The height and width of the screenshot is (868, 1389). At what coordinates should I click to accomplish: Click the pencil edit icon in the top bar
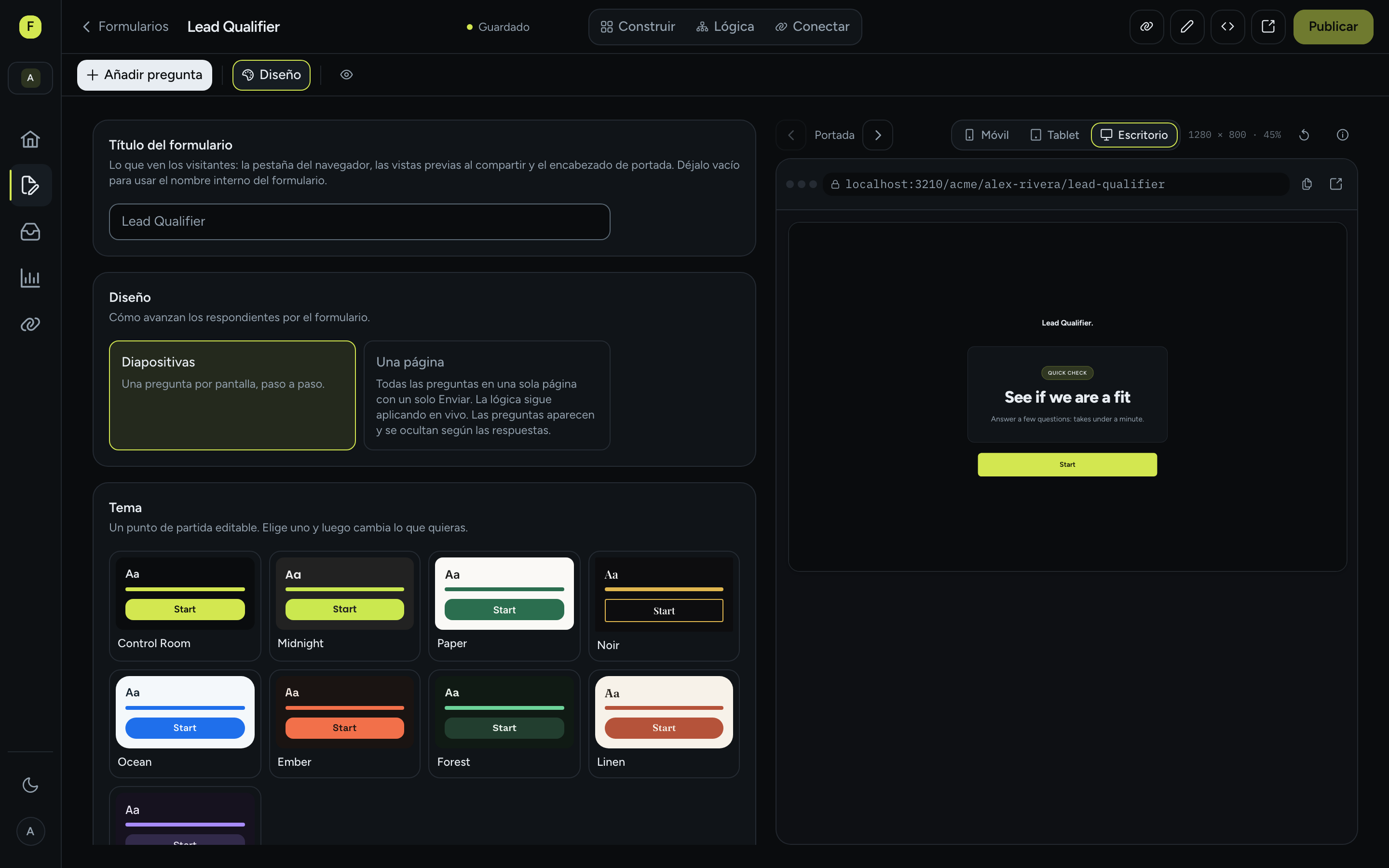[x=1187, y=27]
